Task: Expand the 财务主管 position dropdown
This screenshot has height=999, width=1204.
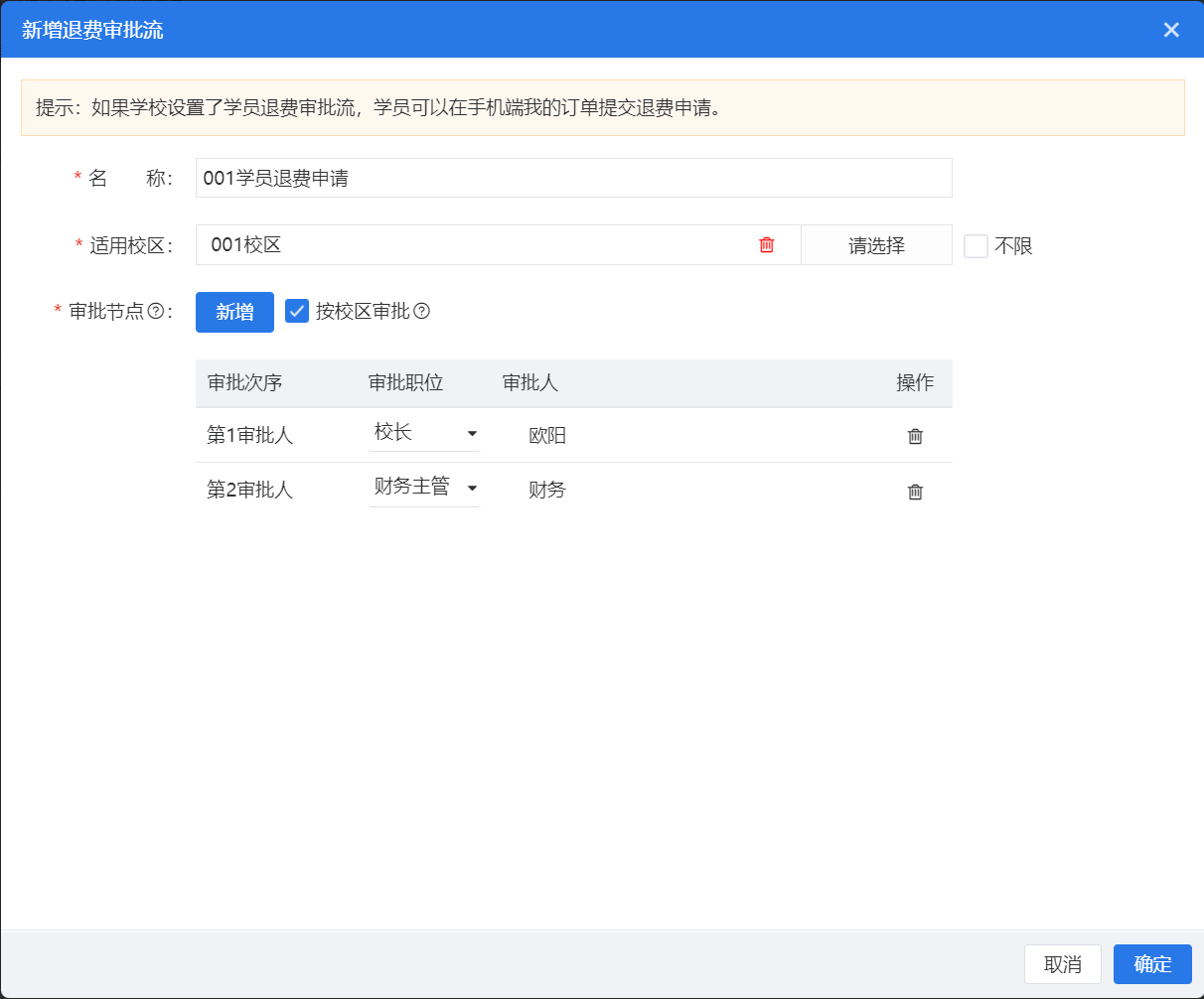Action: point(424,489)
